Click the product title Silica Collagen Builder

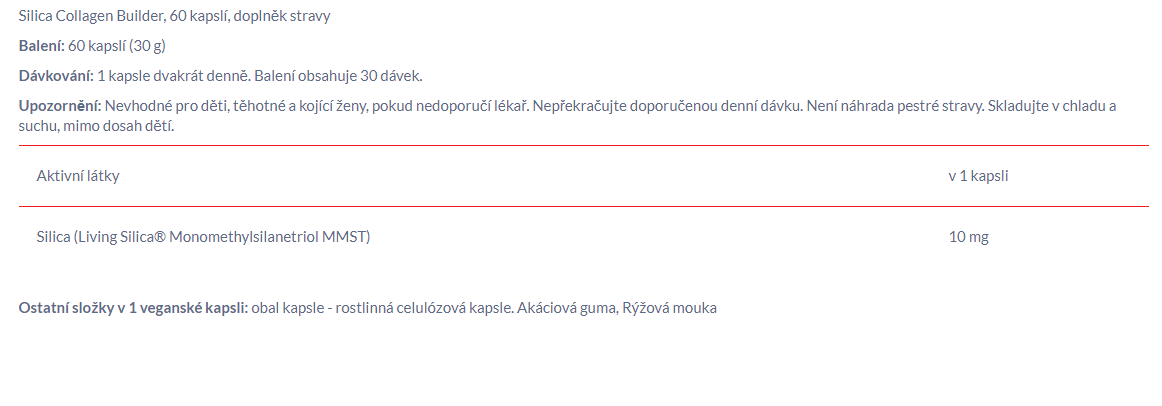tap(91, 16)
